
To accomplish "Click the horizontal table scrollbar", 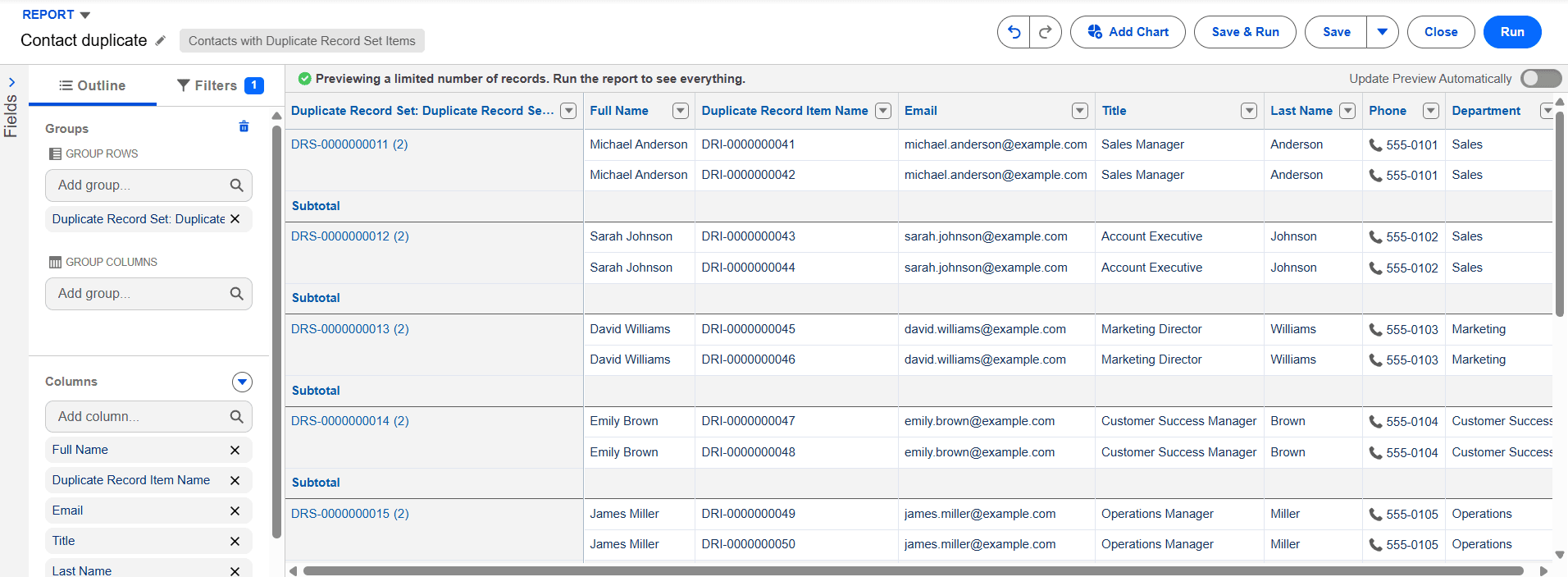I will coord(913,570).
